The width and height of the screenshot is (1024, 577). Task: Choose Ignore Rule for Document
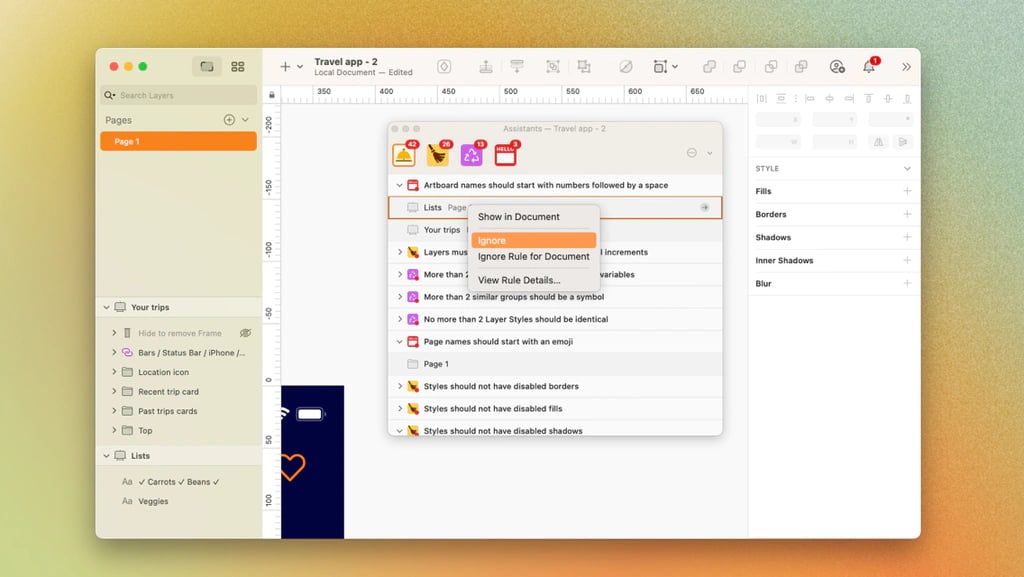pos(533,257)
